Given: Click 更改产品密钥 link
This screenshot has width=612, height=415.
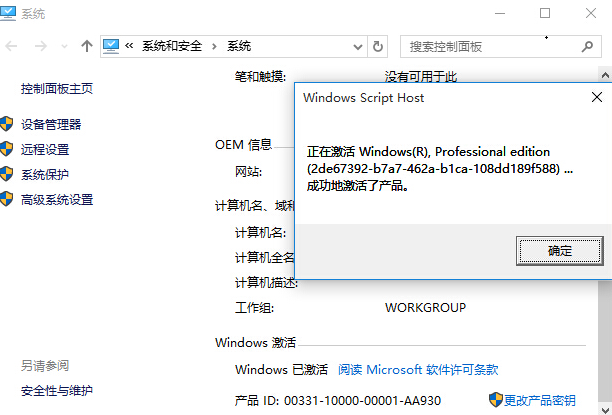Looking at the screenshot, I should (x=540, y=400).
